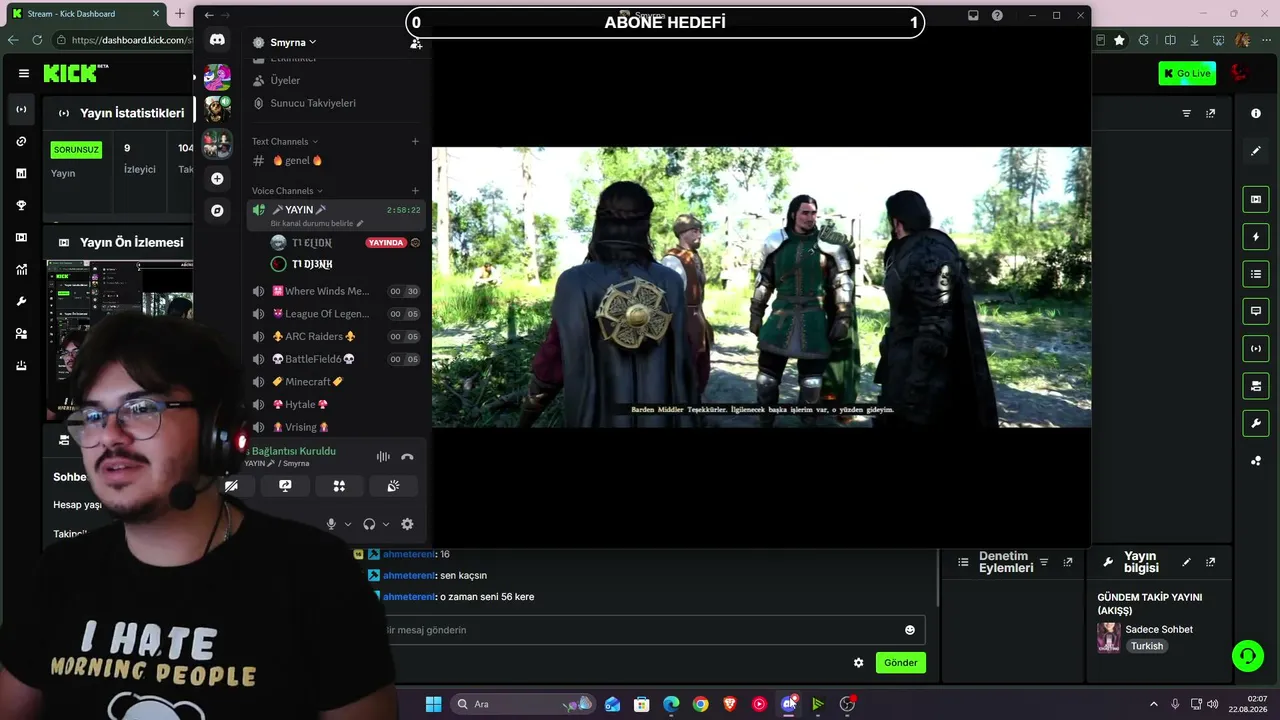1280x720 pixels.
Task: Click the Windows taskbar search box
Action: click(x=522, y=704)
